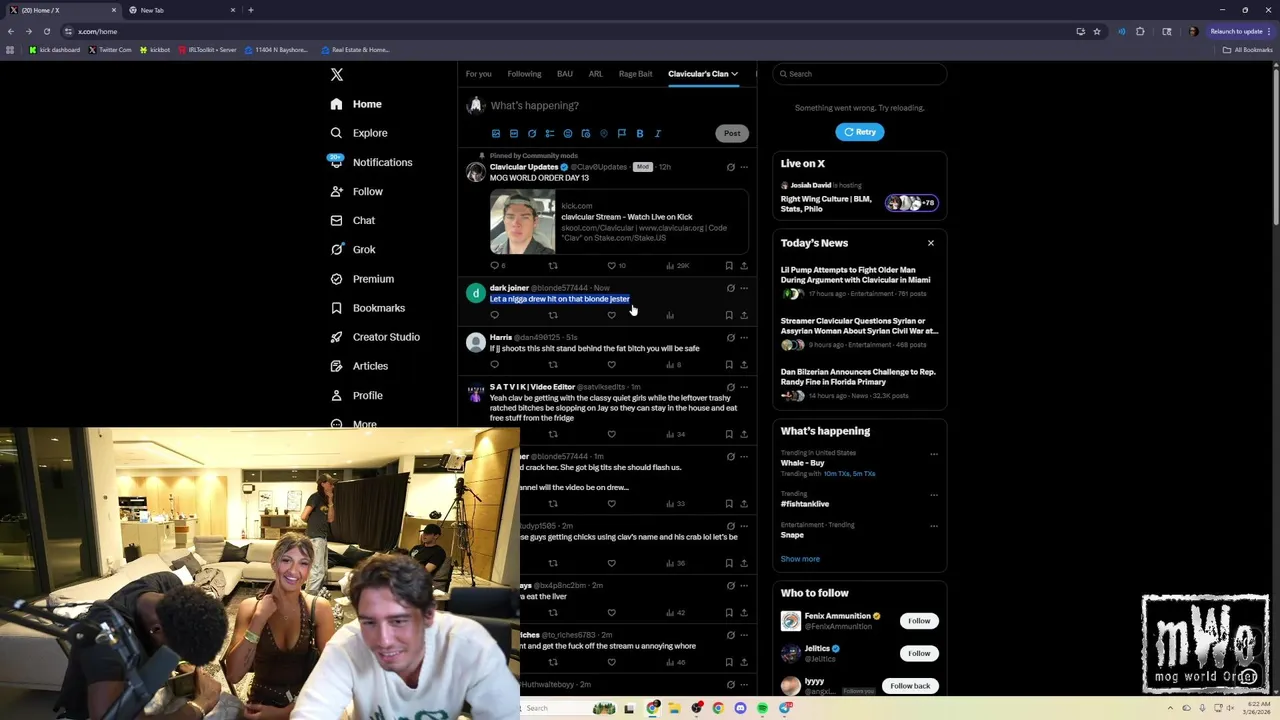Add a poll in the composer

[x=550, y=133]
